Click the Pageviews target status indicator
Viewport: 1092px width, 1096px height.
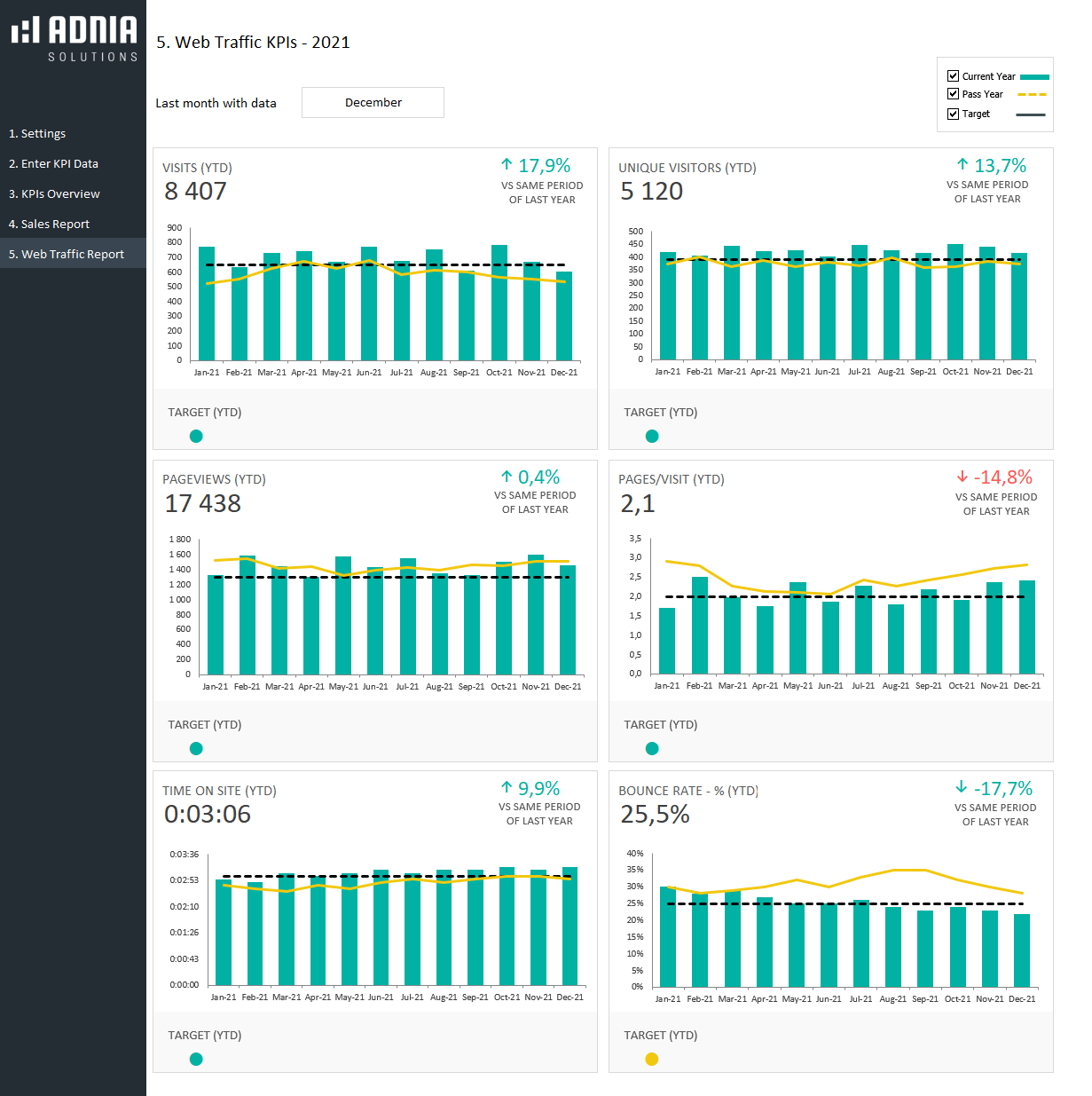click(x=196, y=748)
